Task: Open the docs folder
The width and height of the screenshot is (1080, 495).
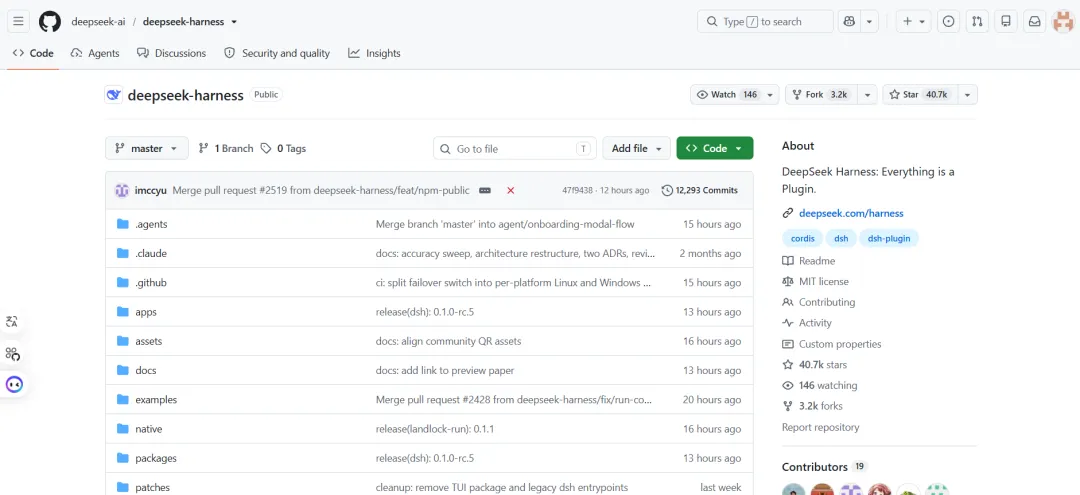Action: click(145, 370)
